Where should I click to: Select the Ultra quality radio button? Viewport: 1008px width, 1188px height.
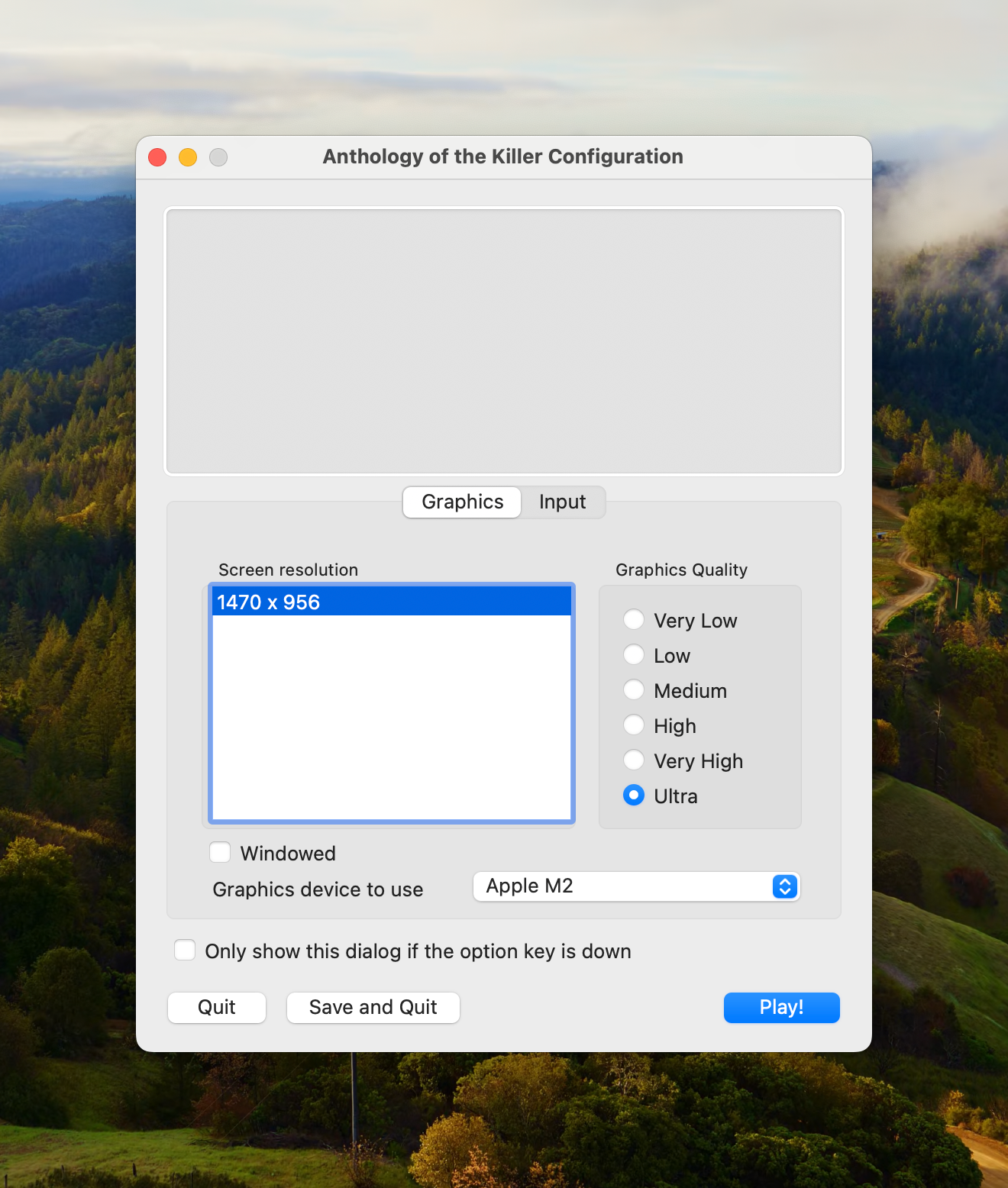point(634,795)
